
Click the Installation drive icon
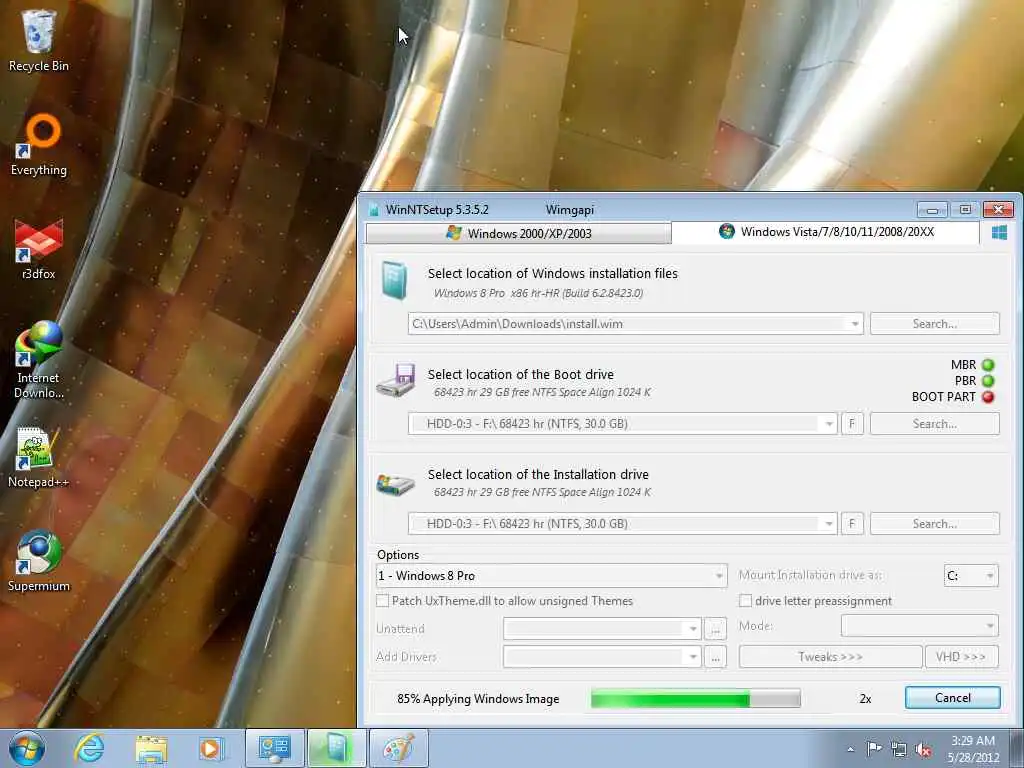point(396,485)
